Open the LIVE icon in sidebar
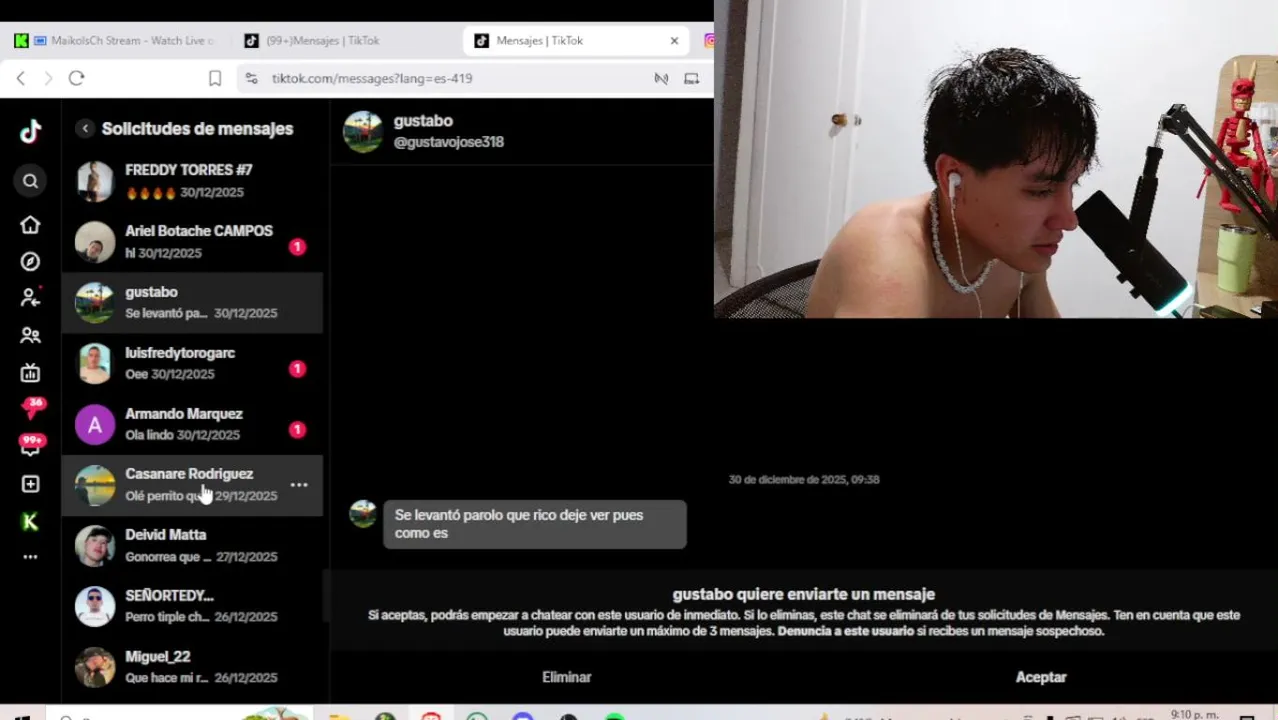Screen dimensions: 1278x720 [30, 373]
